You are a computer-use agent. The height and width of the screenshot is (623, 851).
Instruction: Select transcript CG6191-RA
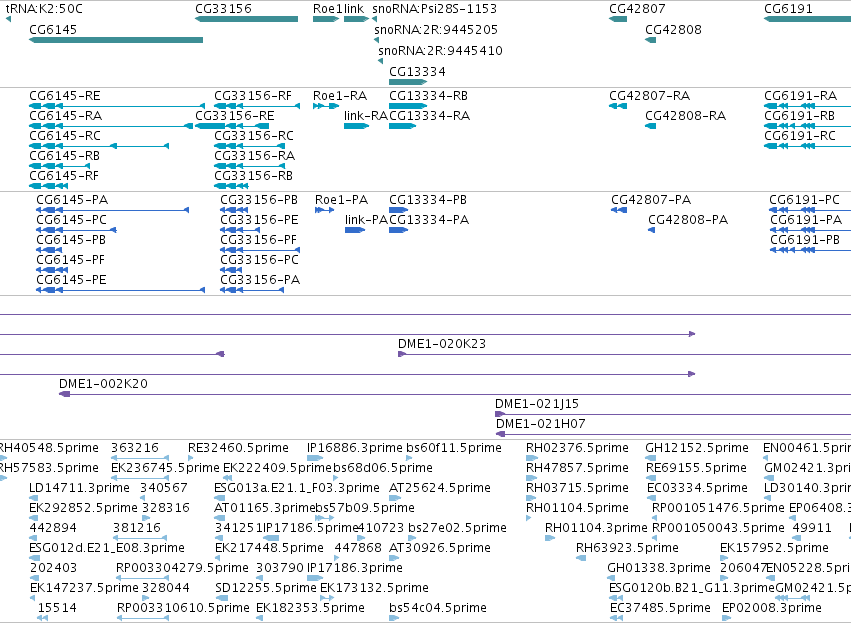808,106
